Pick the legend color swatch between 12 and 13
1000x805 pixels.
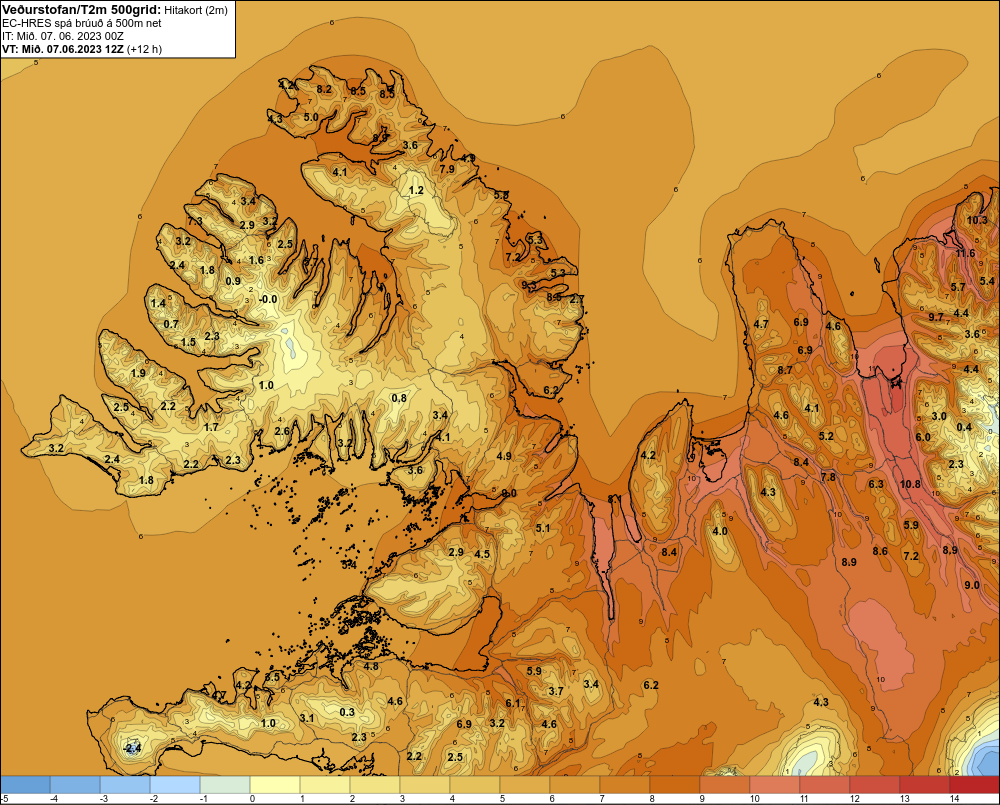point(874,785)
